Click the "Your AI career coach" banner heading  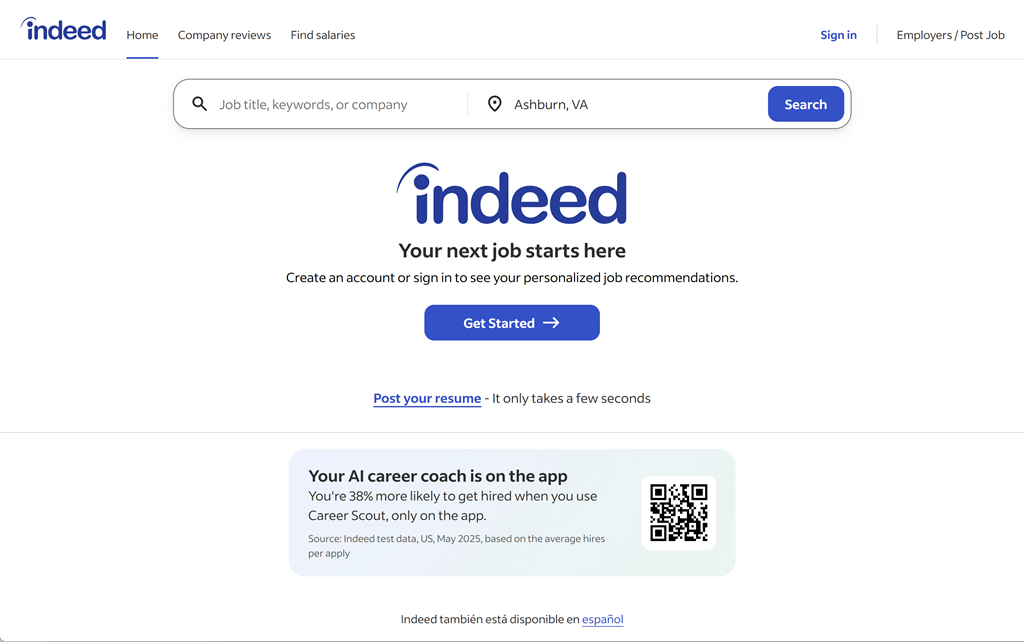(x=438, y=476)
